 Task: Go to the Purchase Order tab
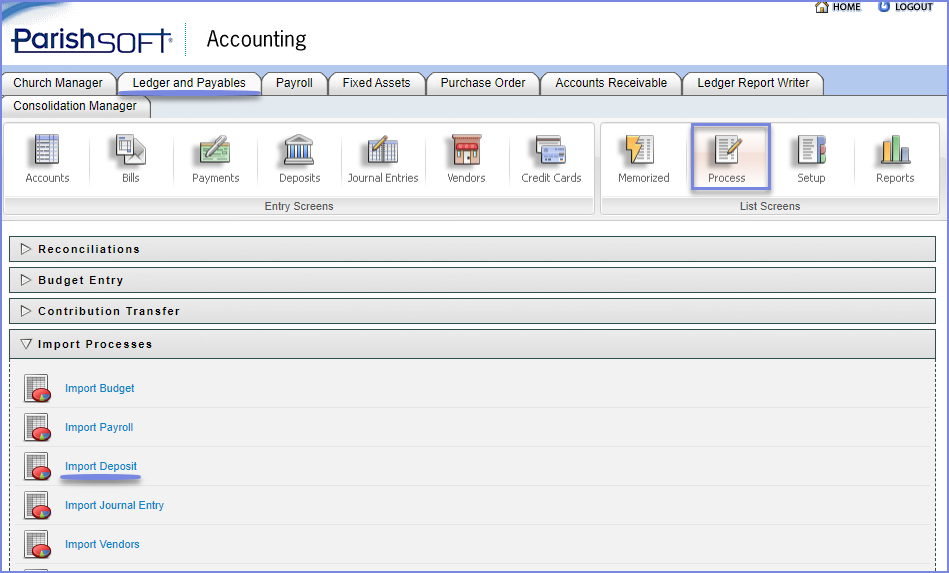(x=483, y=83)
